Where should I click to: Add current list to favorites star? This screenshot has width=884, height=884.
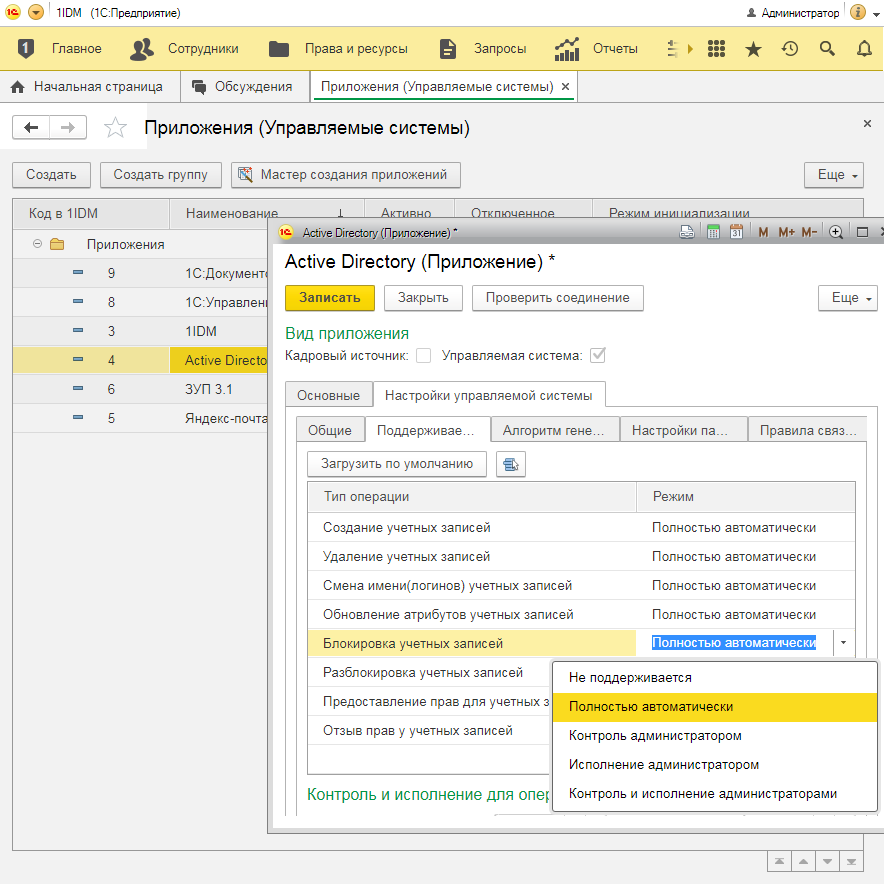pos(116,128)
